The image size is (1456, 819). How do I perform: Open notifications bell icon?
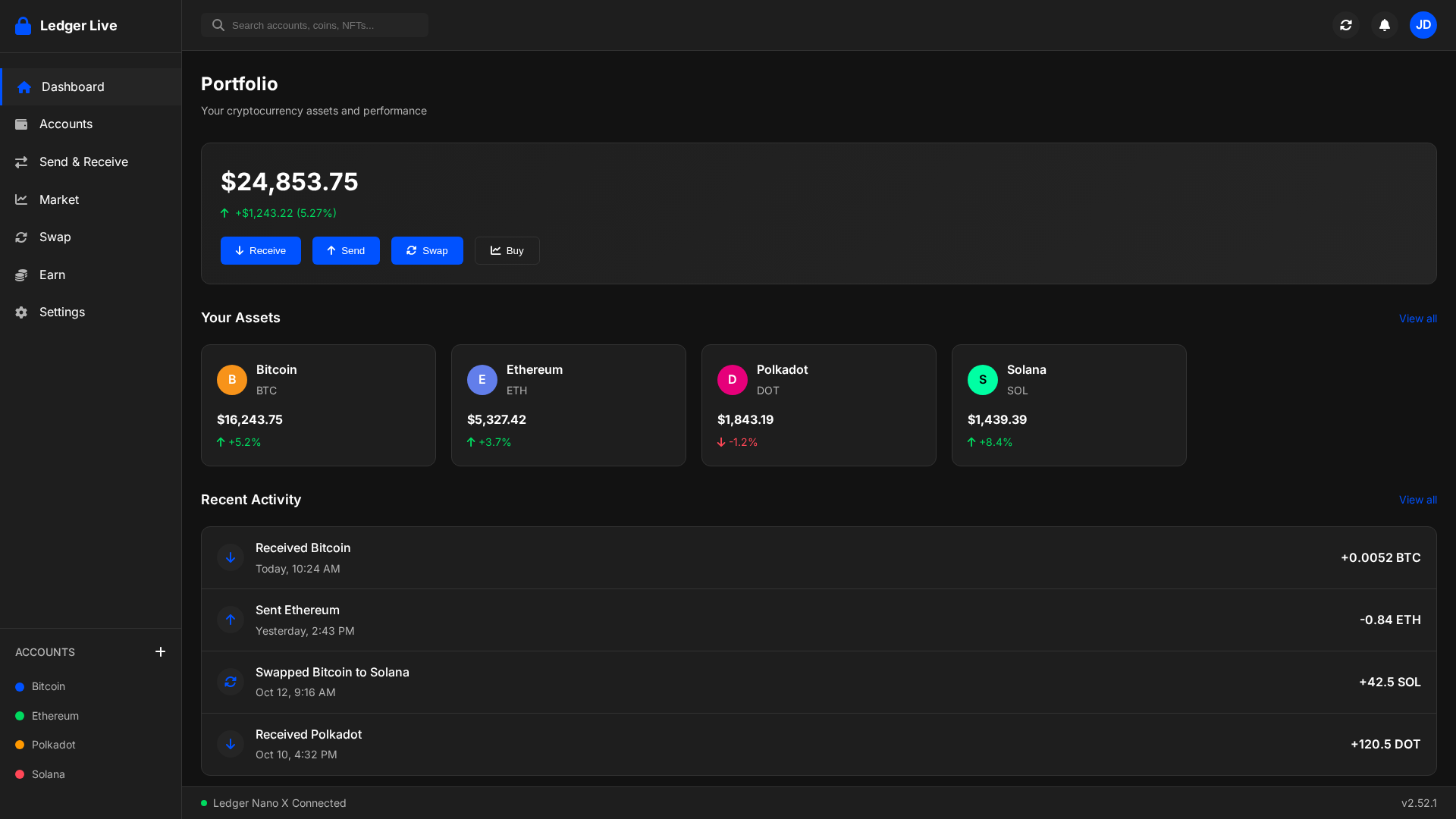coord(1385,25)
